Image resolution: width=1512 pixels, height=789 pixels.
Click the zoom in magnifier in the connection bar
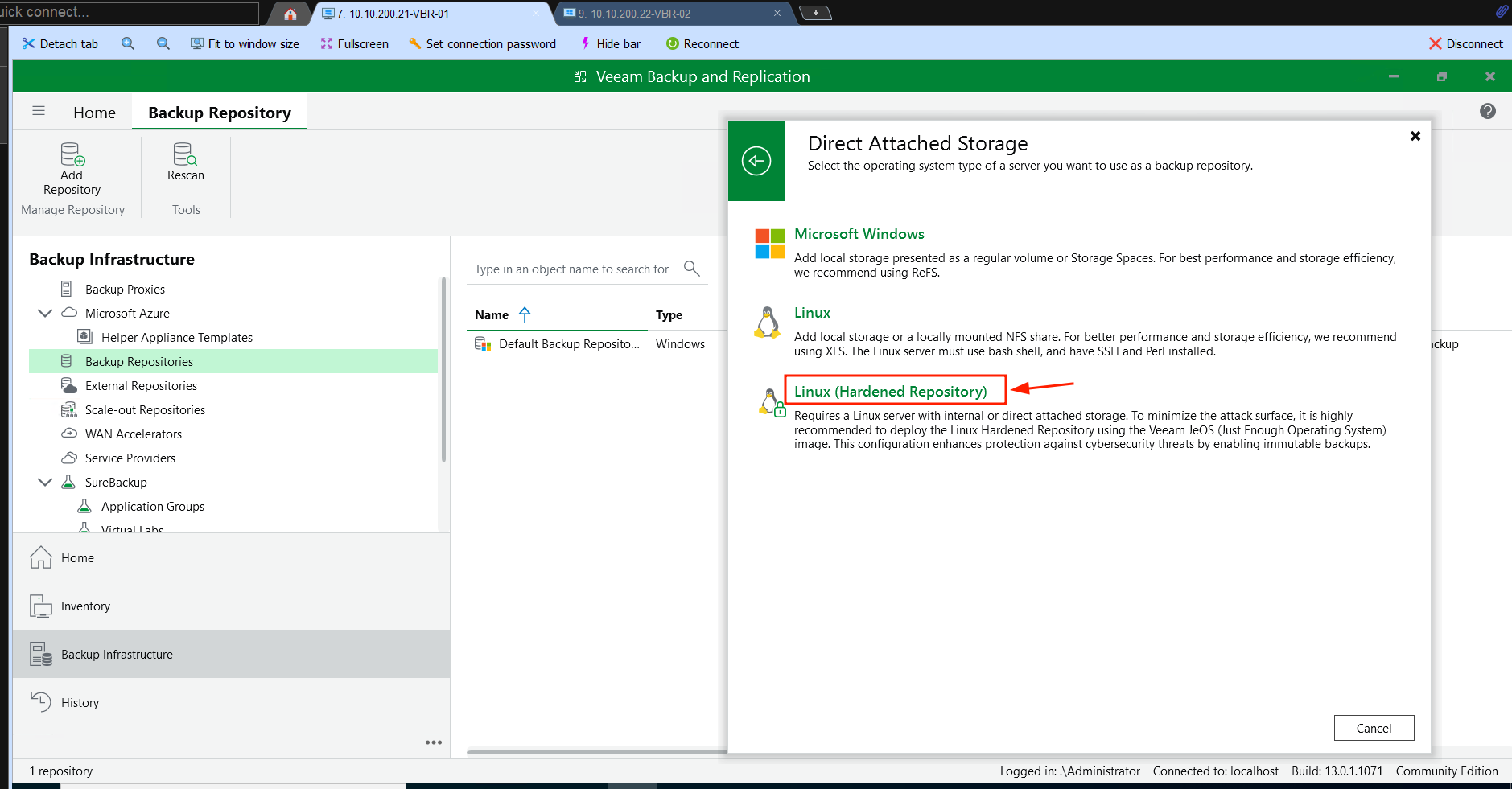click(x=128, y=43)
